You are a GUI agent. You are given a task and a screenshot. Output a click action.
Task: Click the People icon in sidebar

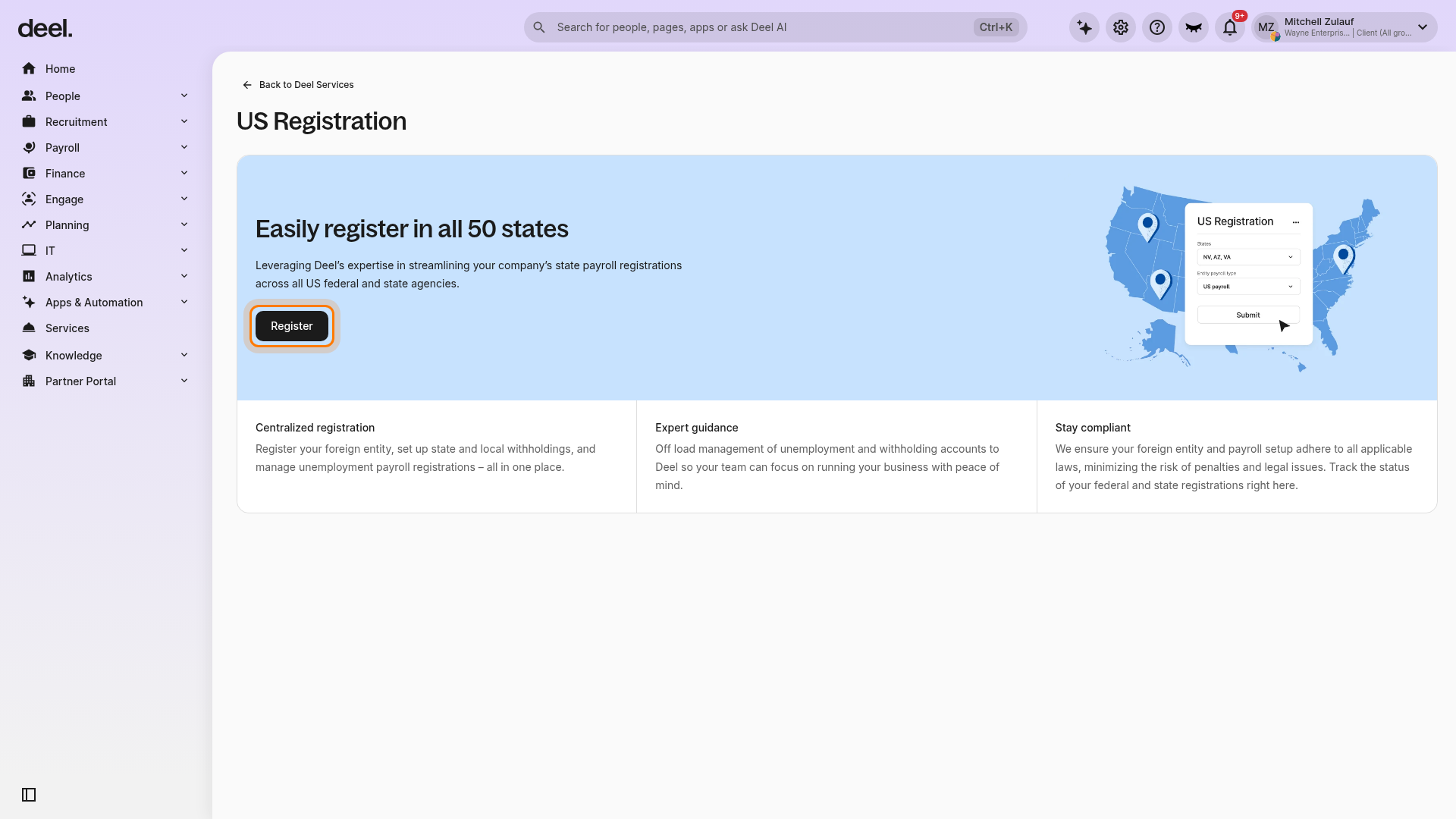pyautogui.click(x=29, y=96)
